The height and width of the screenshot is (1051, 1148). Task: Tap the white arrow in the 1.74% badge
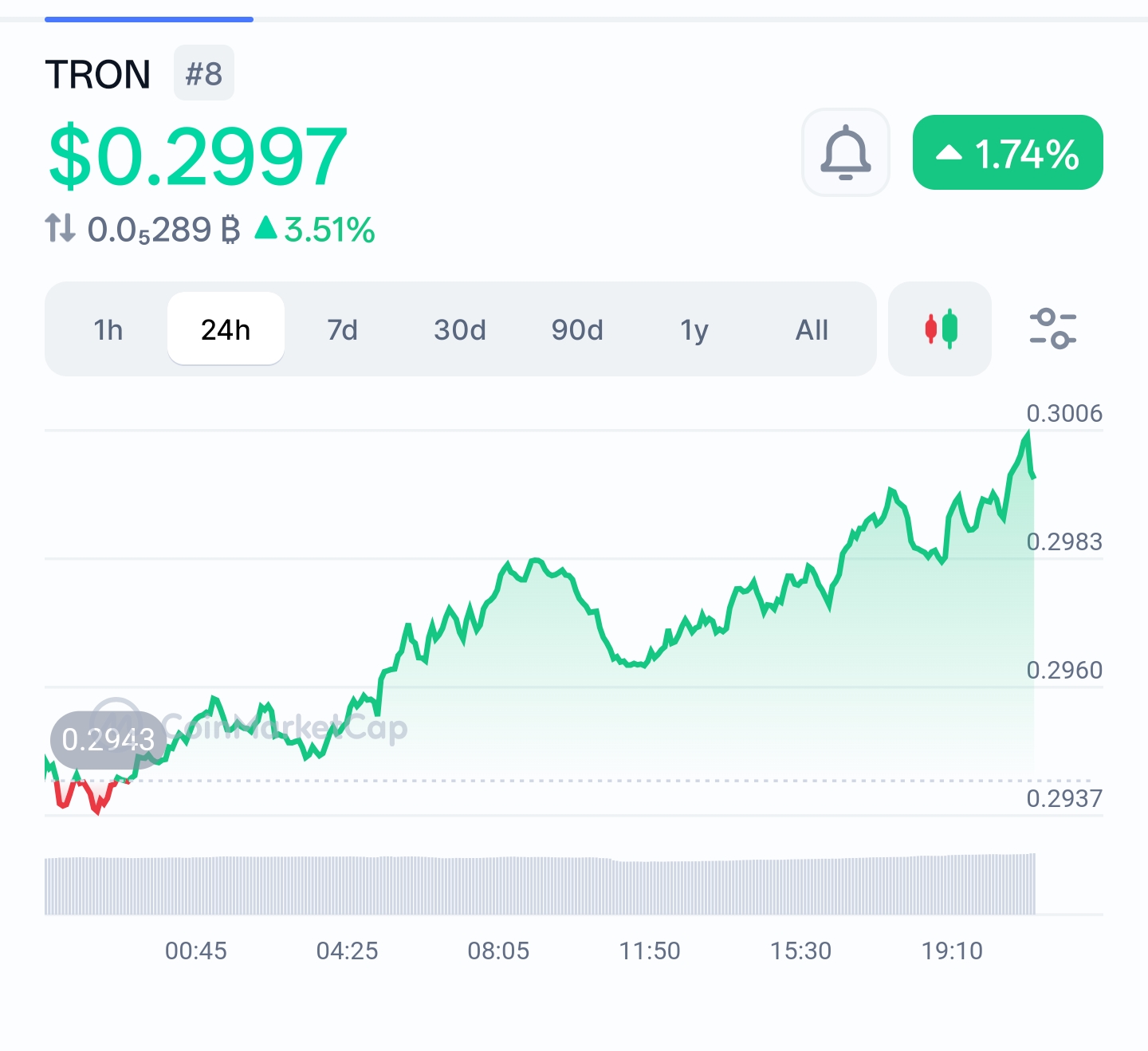(x=949, y=152)
